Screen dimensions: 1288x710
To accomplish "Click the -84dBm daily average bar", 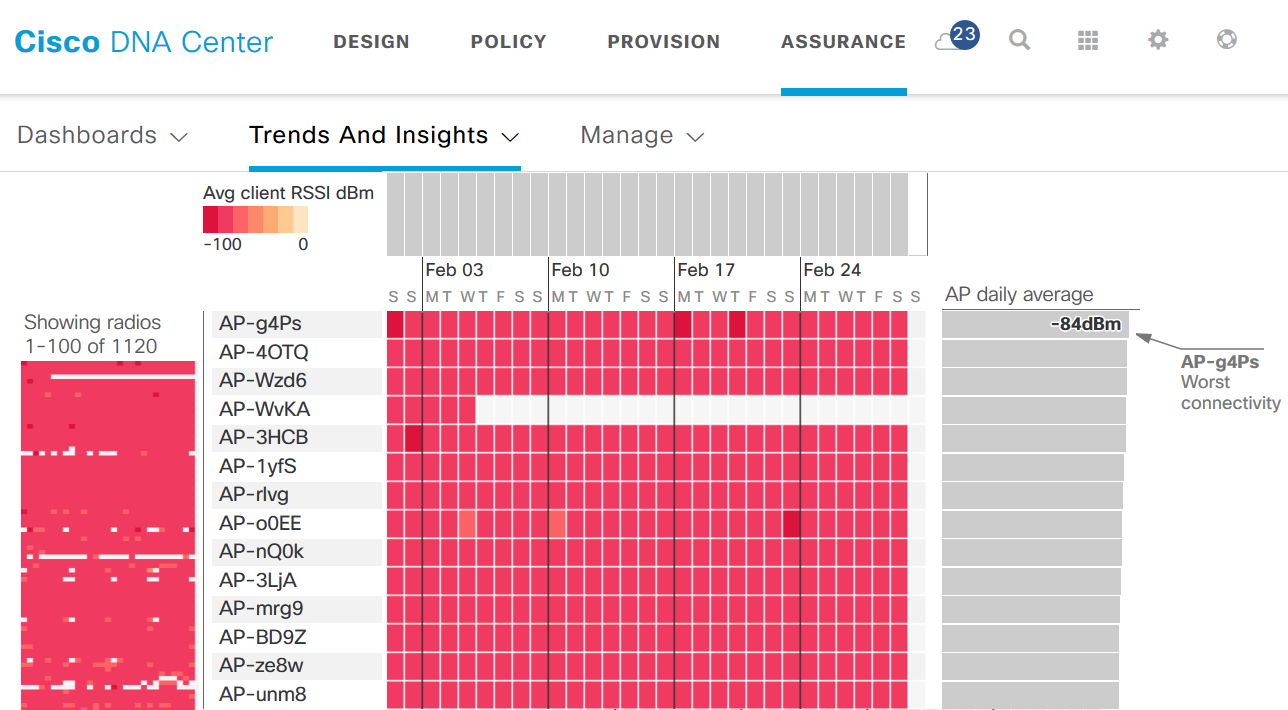I will (x=1035, y=324).
